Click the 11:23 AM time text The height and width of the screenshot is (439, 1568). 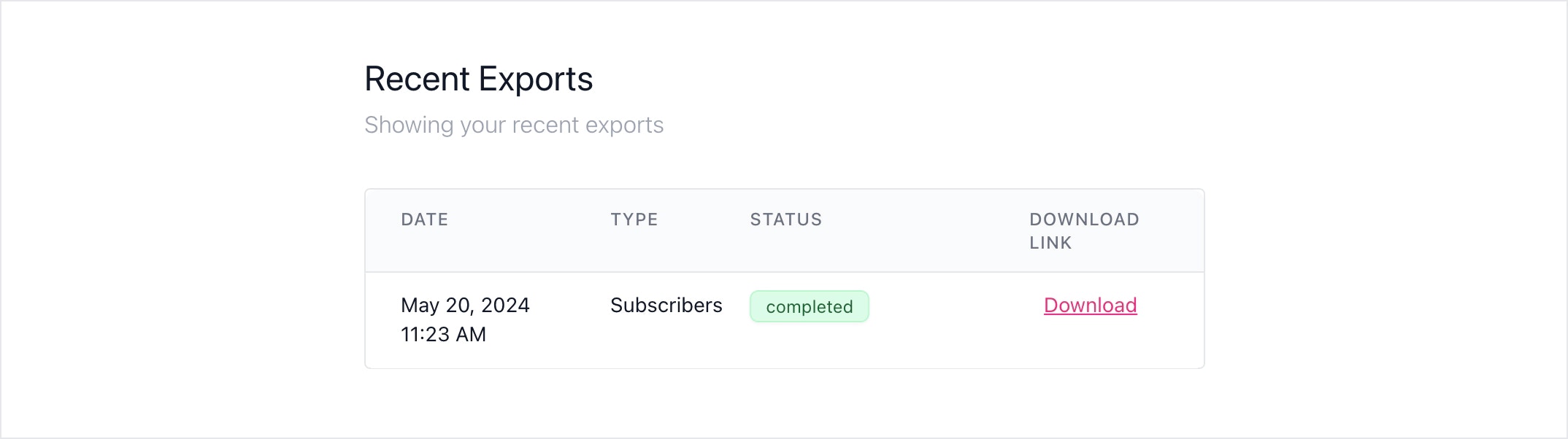coord(443,334)
